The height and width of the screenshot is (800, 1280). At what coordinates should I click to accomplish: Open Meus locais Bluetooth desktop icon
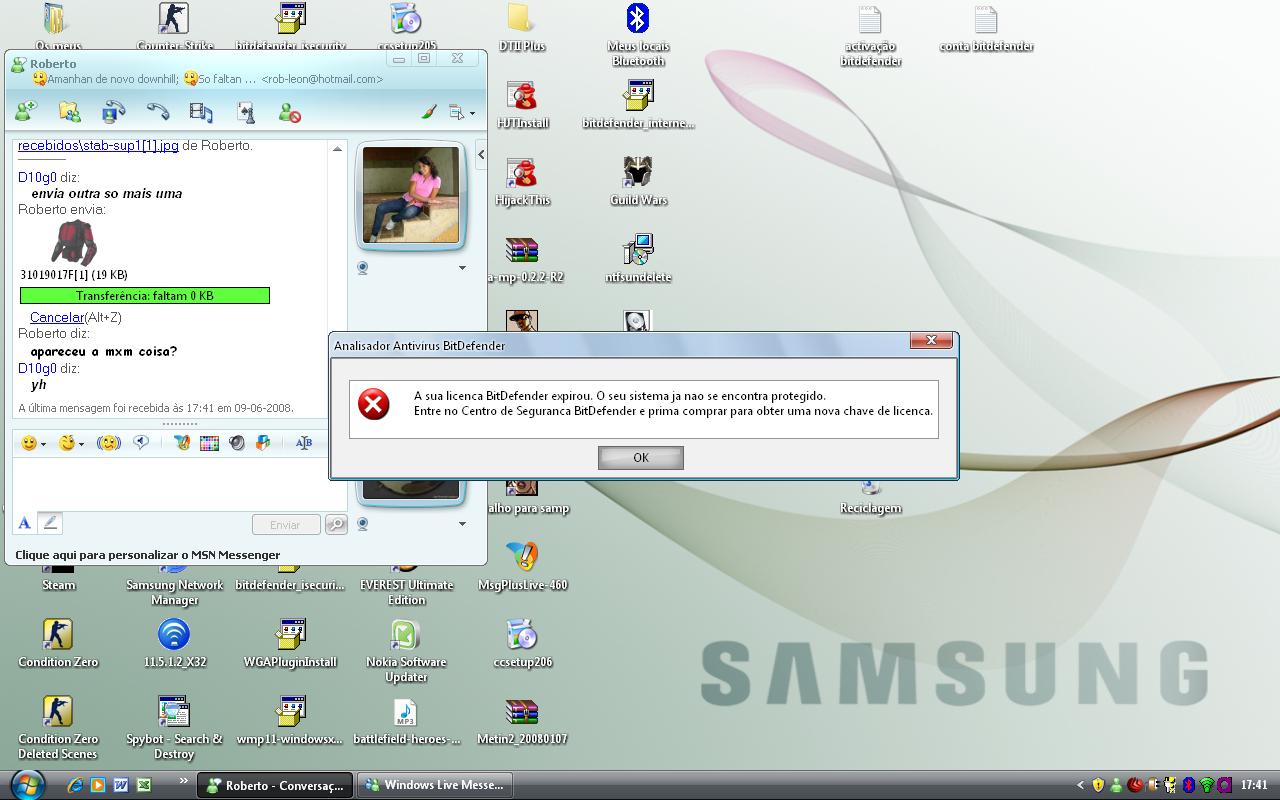[x=638, y=35]
